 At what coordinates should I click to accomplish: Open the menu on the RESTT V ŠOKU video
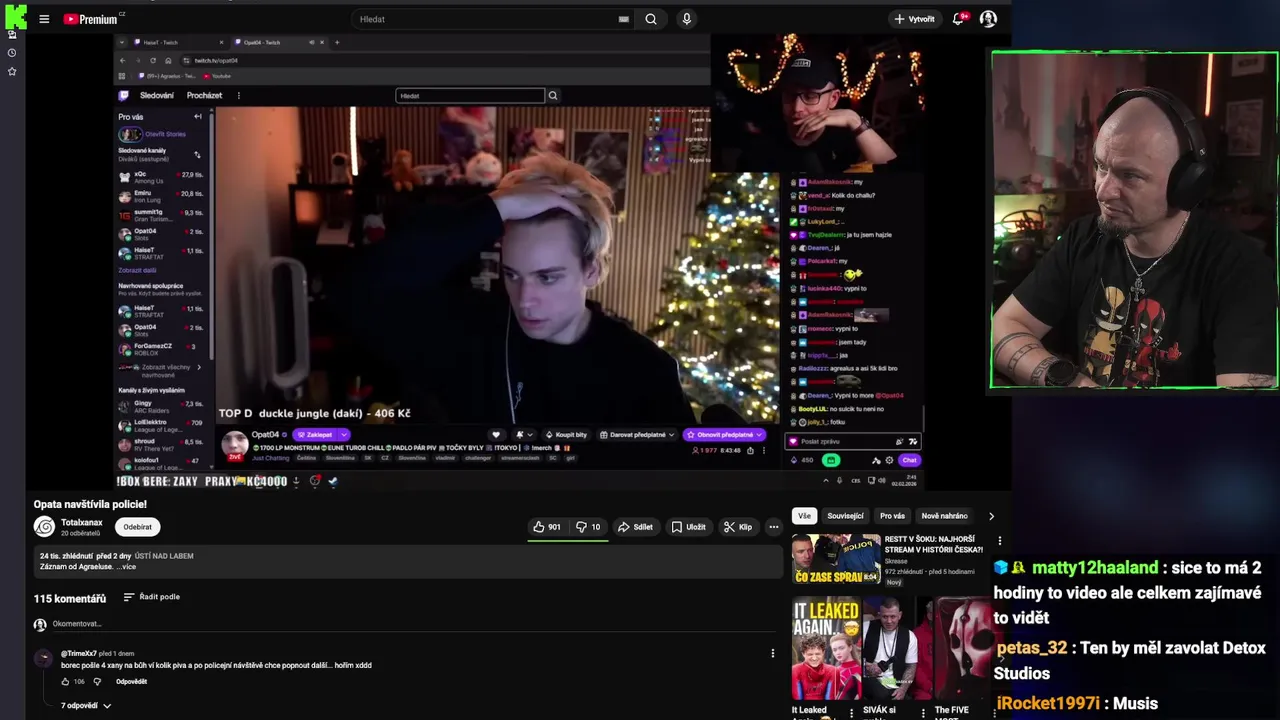(999, 541)
